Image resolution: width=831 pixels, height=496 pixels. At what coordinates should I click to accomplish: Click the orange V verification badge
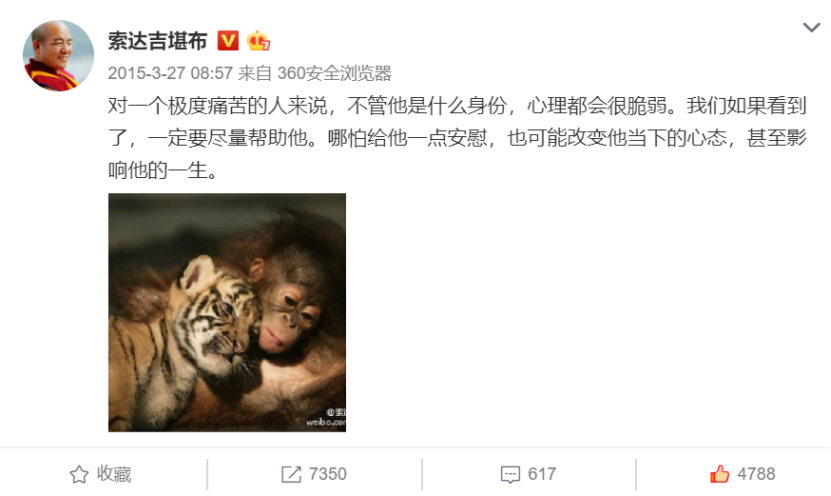coord(228,41)
